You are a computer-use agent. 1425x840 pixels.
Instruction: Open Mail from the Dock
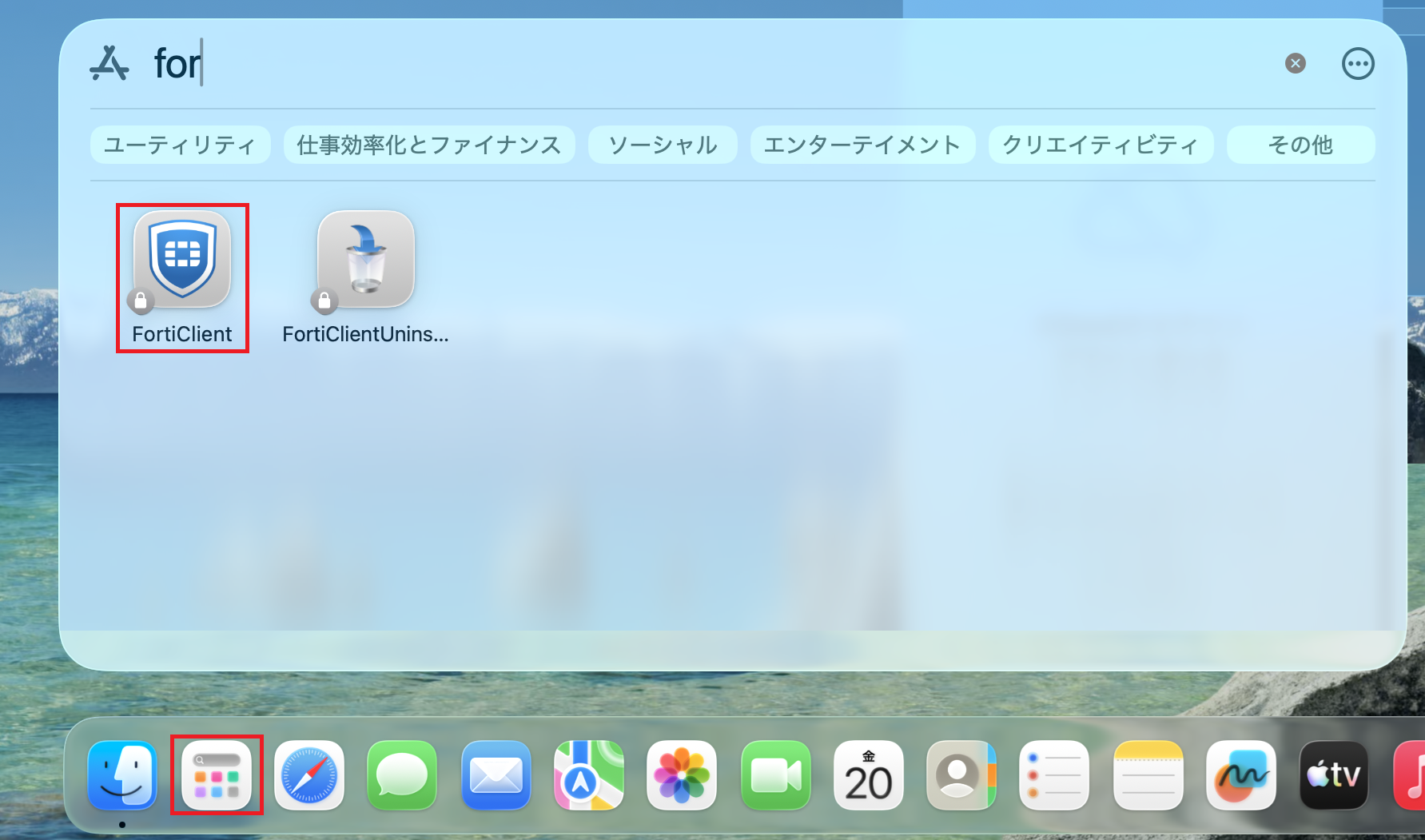click(496, 774)
